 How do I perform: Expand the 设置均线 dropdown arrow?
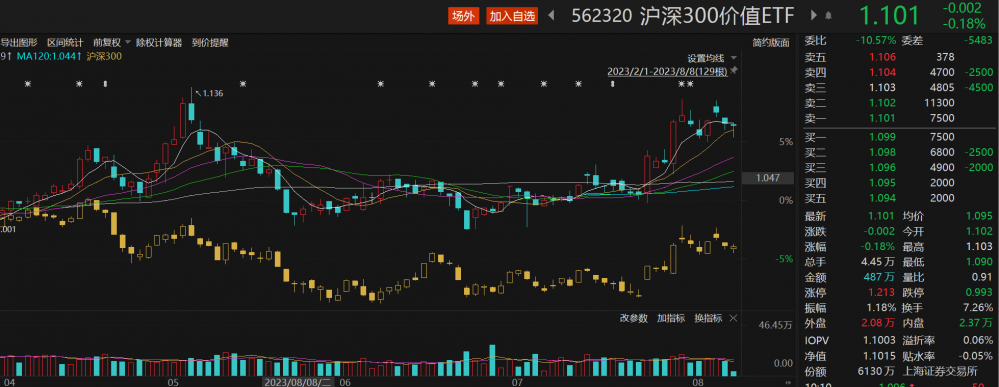[734, 58]
